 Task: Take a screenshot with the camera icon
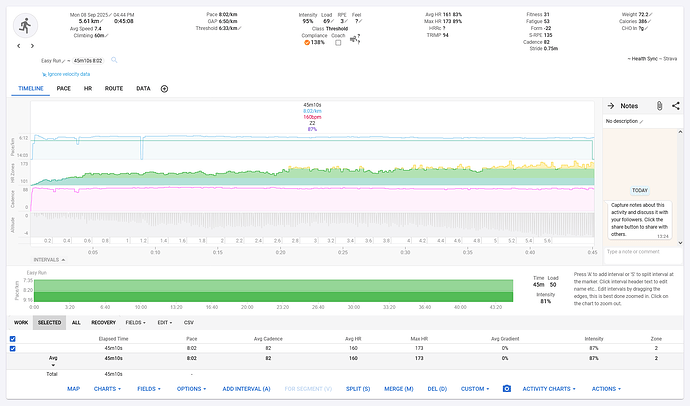click(506, 389)
